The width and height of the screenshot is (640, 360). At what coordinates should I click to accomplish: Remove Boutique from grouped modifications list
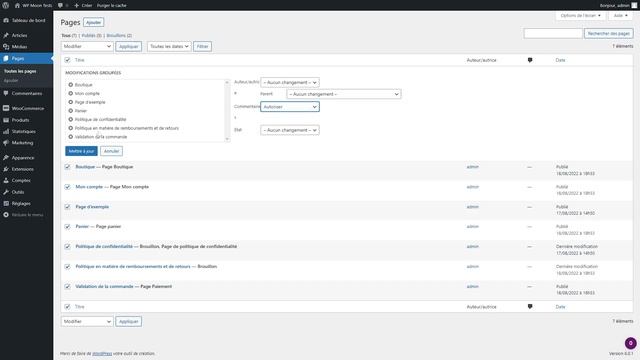click(x=71, y=85)
